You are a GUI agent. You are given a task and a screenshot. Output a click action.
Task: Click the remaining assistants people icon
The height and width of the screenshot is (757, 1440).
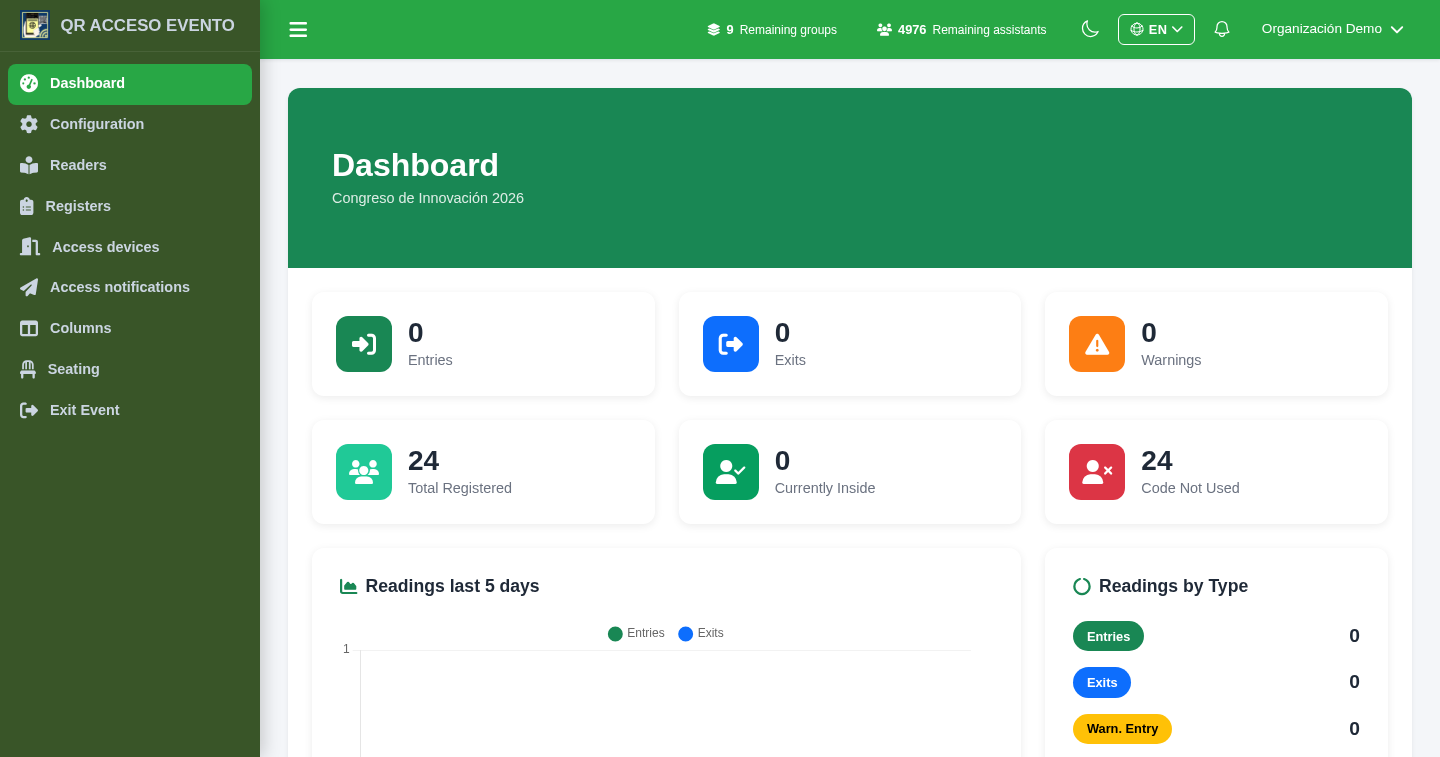coord(884,30)
